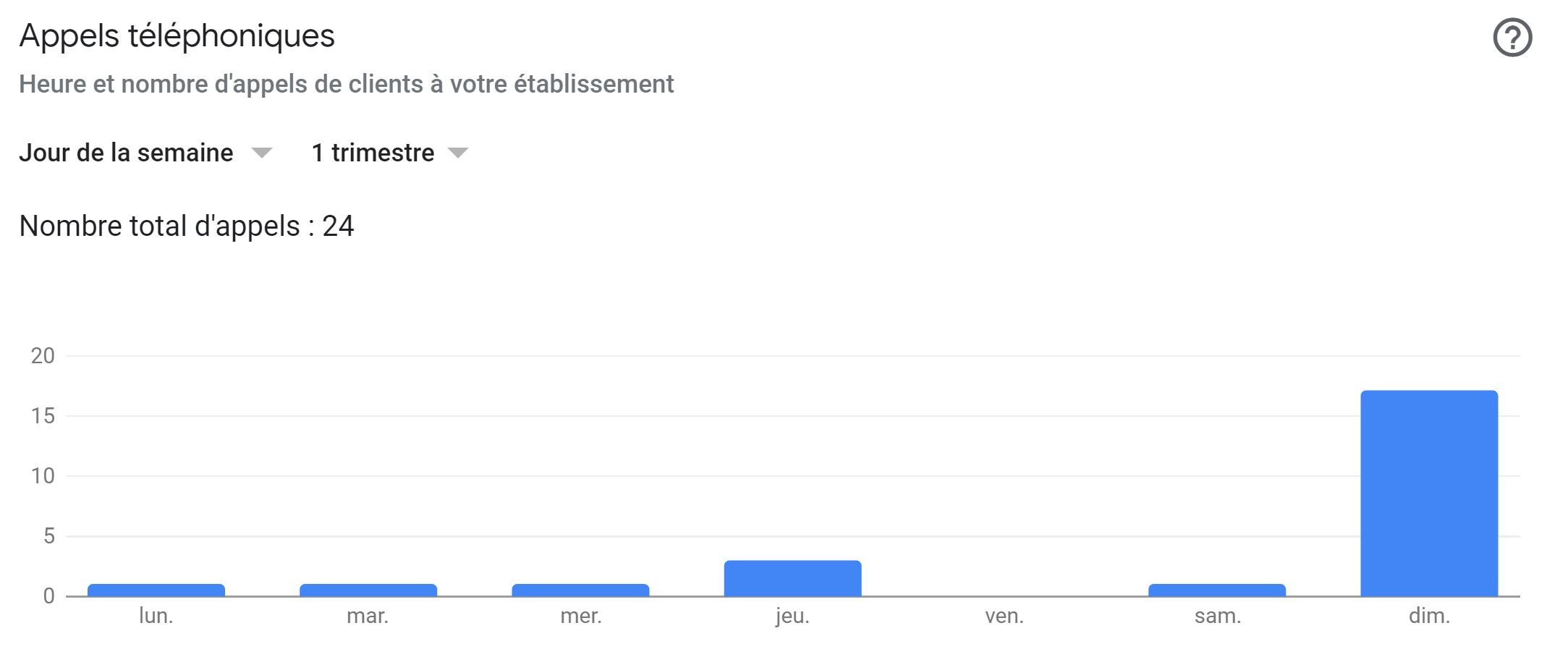Click the Appels téléphoniques title
The height and width of the screenshot is (657, 1568).
coord(177,36)
